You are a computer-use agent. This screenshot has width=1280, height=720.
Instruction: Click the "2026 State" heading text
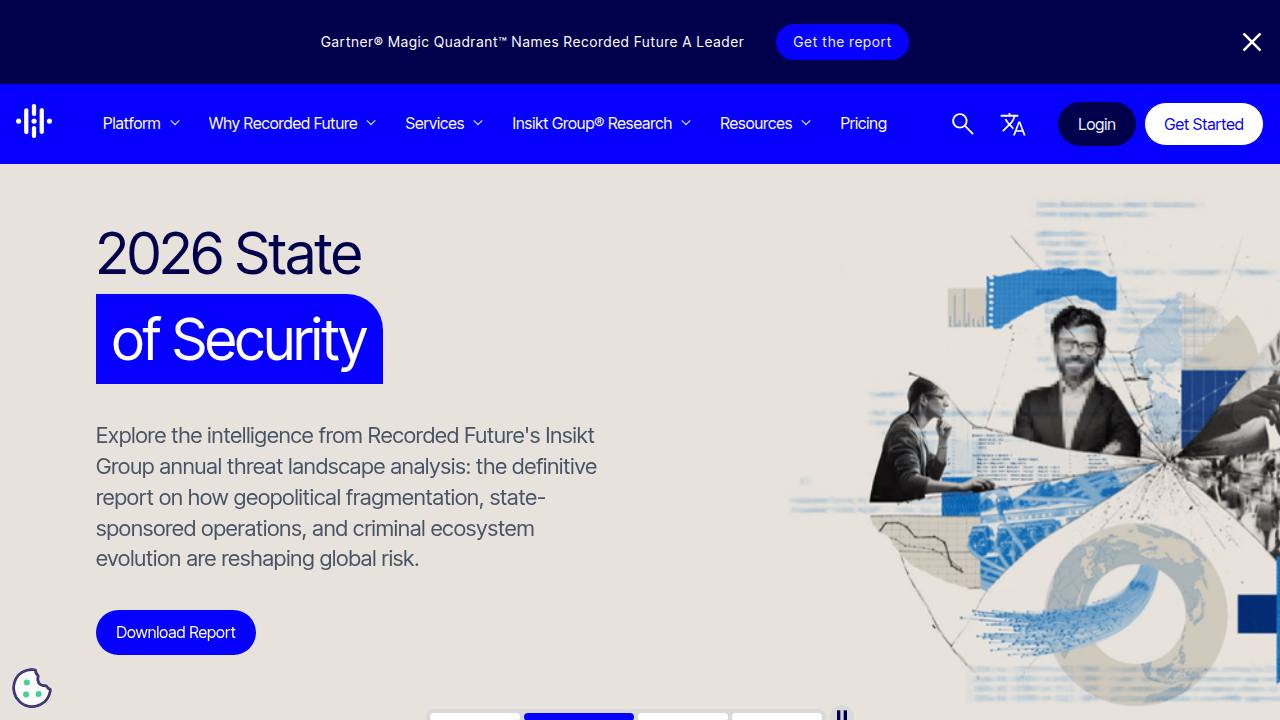228,253
